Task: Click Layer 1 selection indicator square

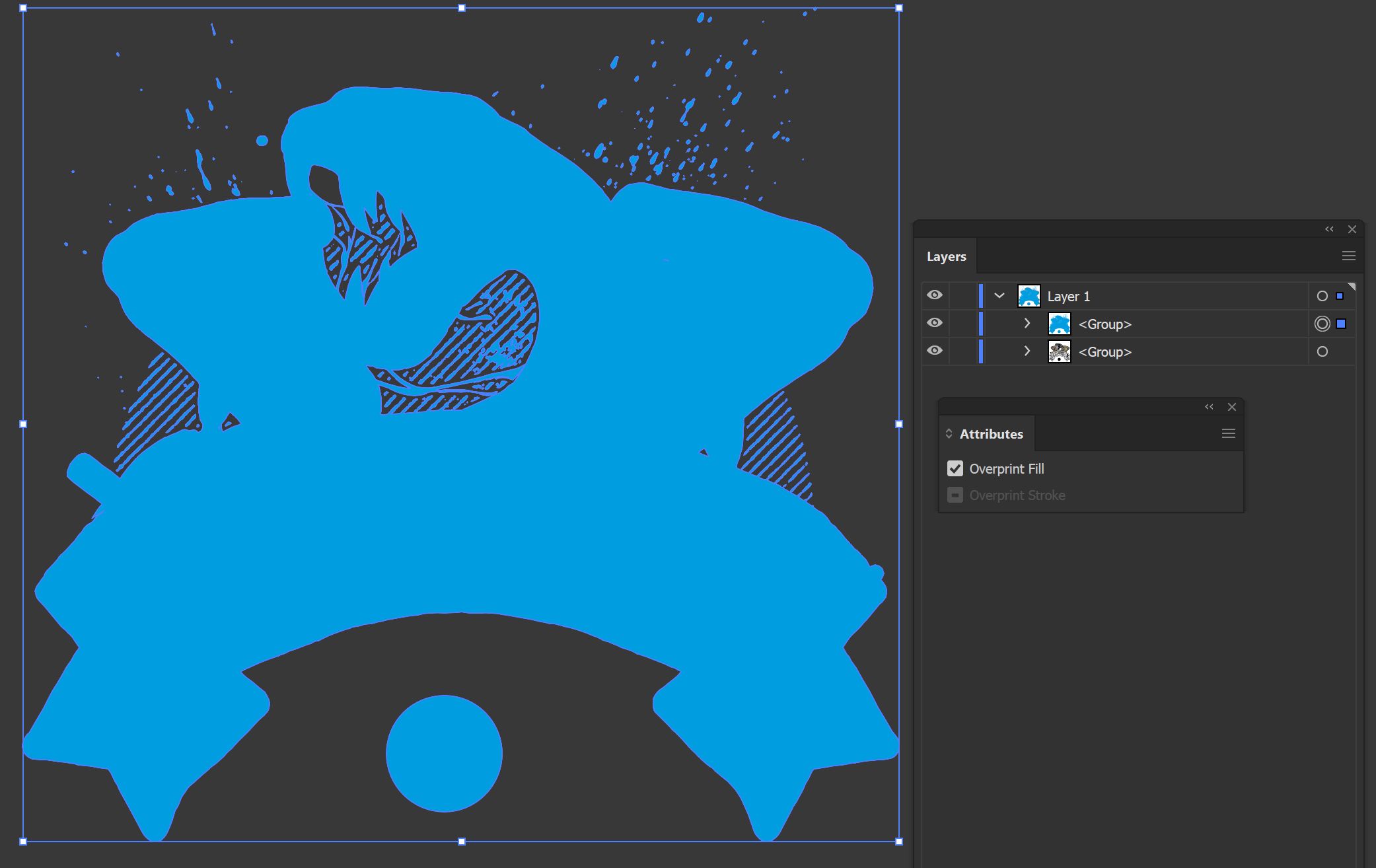Action: (1340, 296)
